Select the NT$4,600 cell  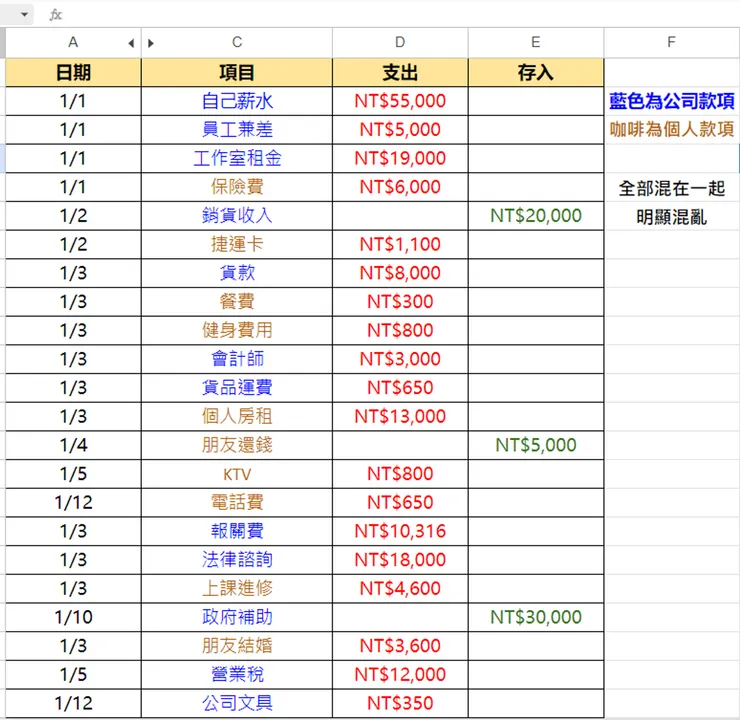[x=400, y=588]
